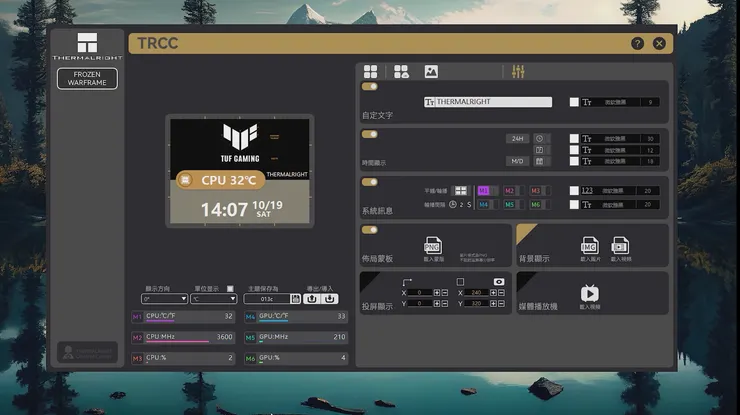
Task: Open custom text font selector size 9
Action: [620, 102]
